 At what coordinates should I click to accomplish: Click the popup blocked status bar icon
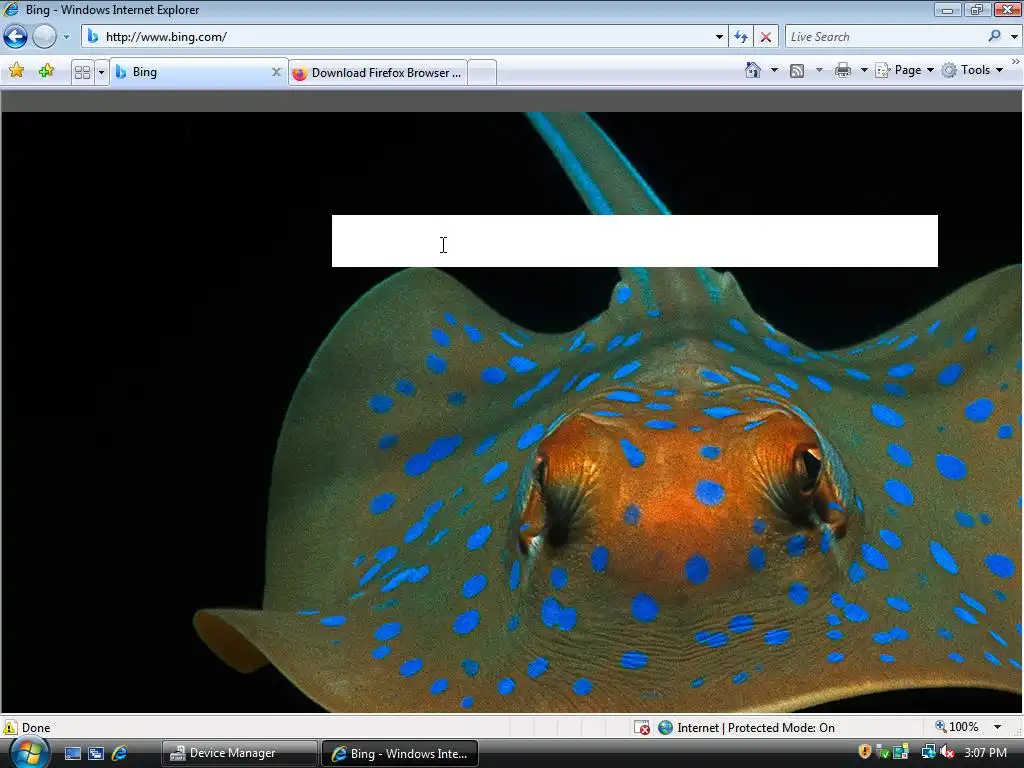coord(643,728)
